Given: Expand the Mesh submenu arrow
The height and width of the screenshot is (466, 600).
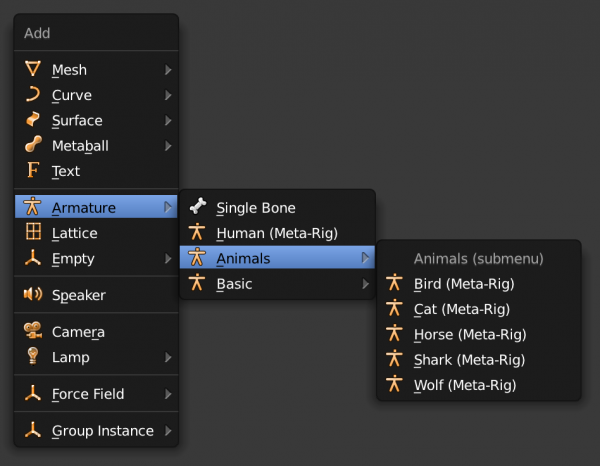Looking at the screenshot, I should (168, 70).
